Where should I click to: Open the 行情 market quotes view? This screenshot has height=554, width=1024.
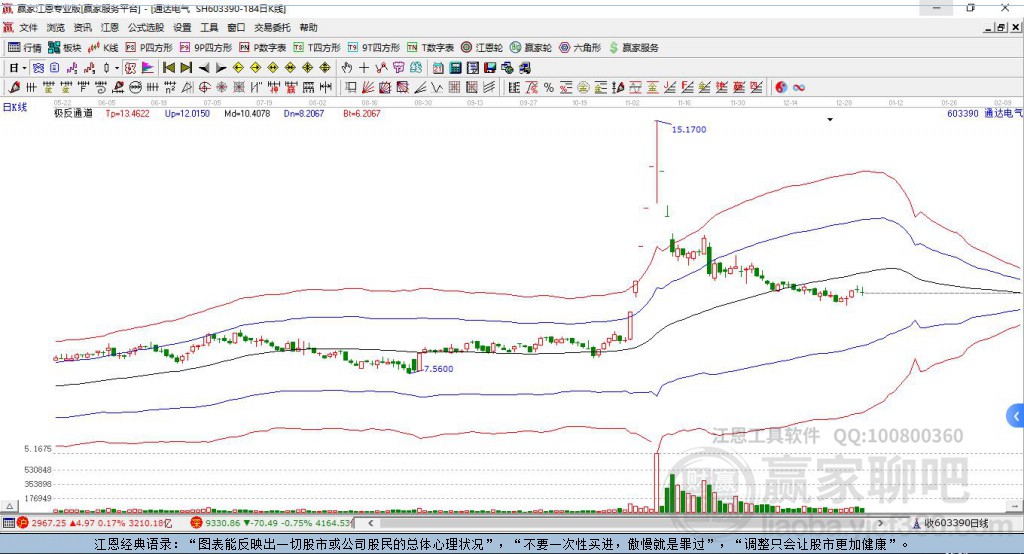click(25, 48)
